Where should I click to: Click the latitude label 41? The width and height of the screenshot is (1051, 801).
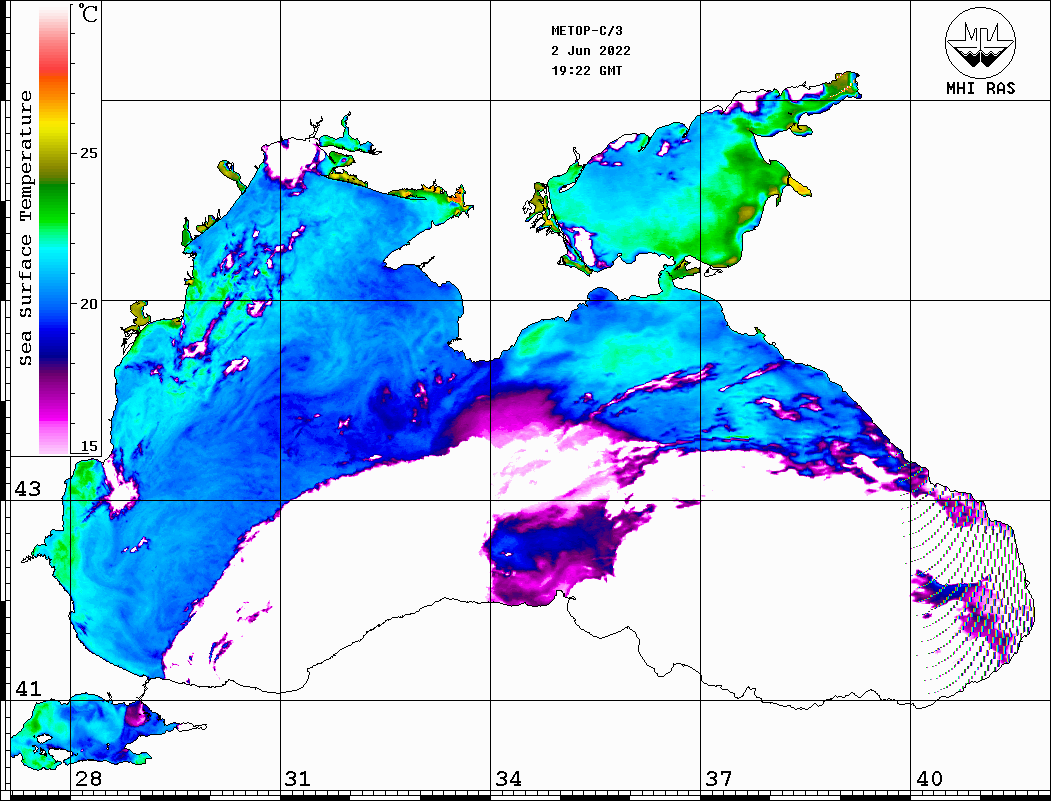(x=28, y=688)
